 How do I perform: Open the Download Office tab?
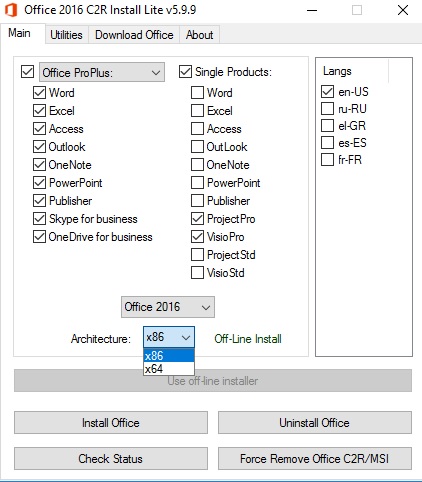click(x=134, y=35)
